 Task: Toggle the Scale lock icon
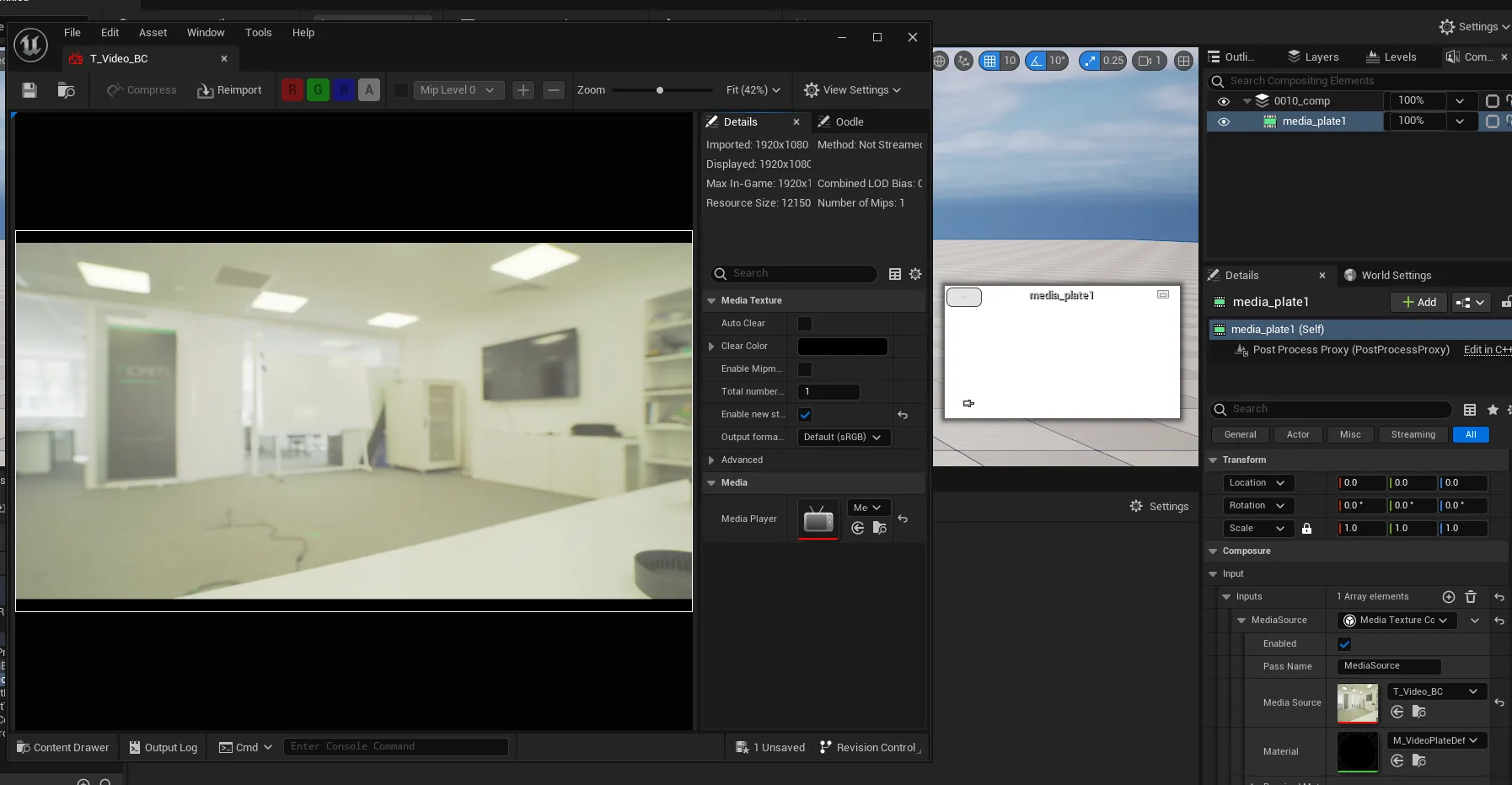click(1306, 529)
